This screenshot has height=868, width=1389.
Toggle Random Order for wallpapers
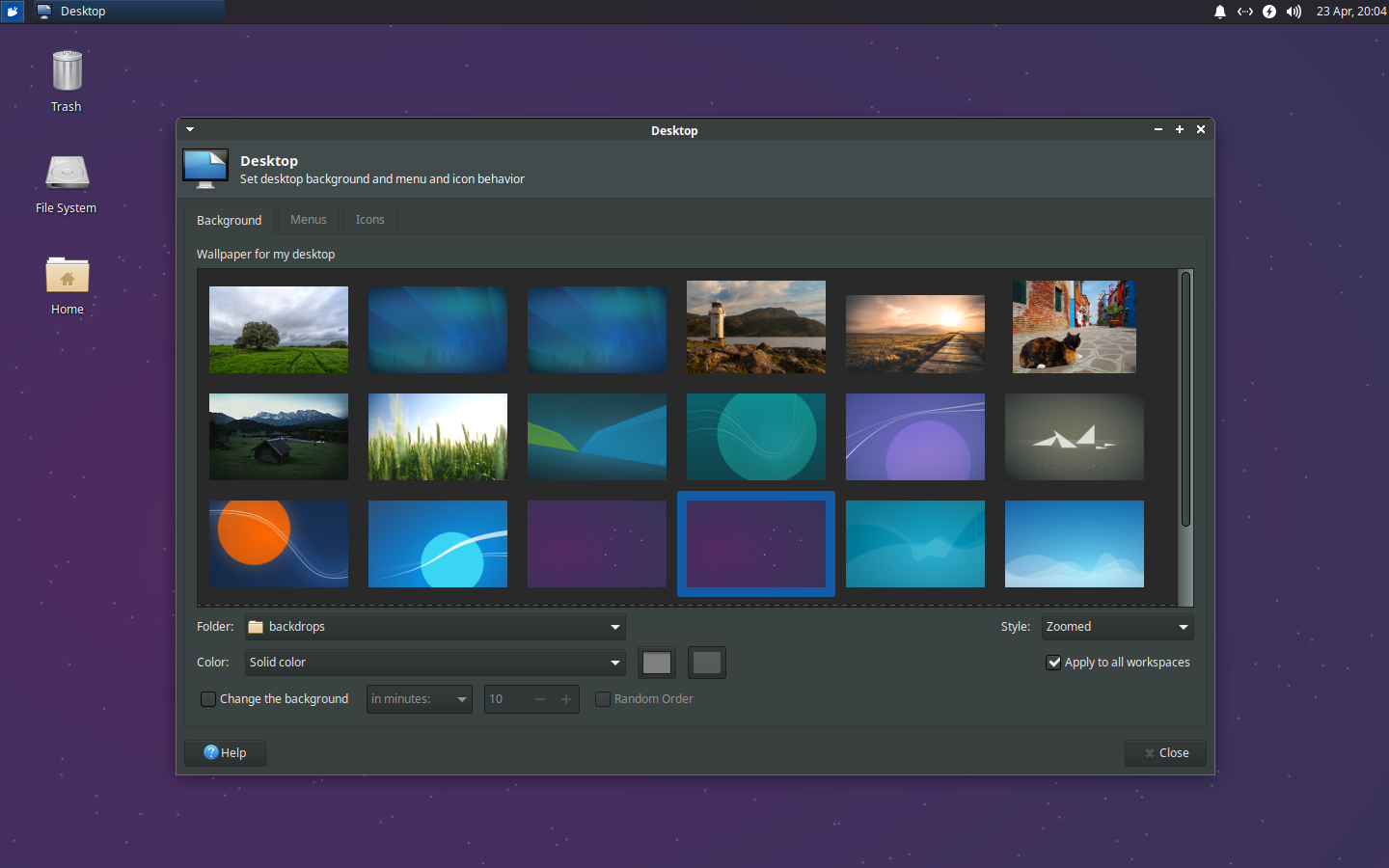pos(603,698)
